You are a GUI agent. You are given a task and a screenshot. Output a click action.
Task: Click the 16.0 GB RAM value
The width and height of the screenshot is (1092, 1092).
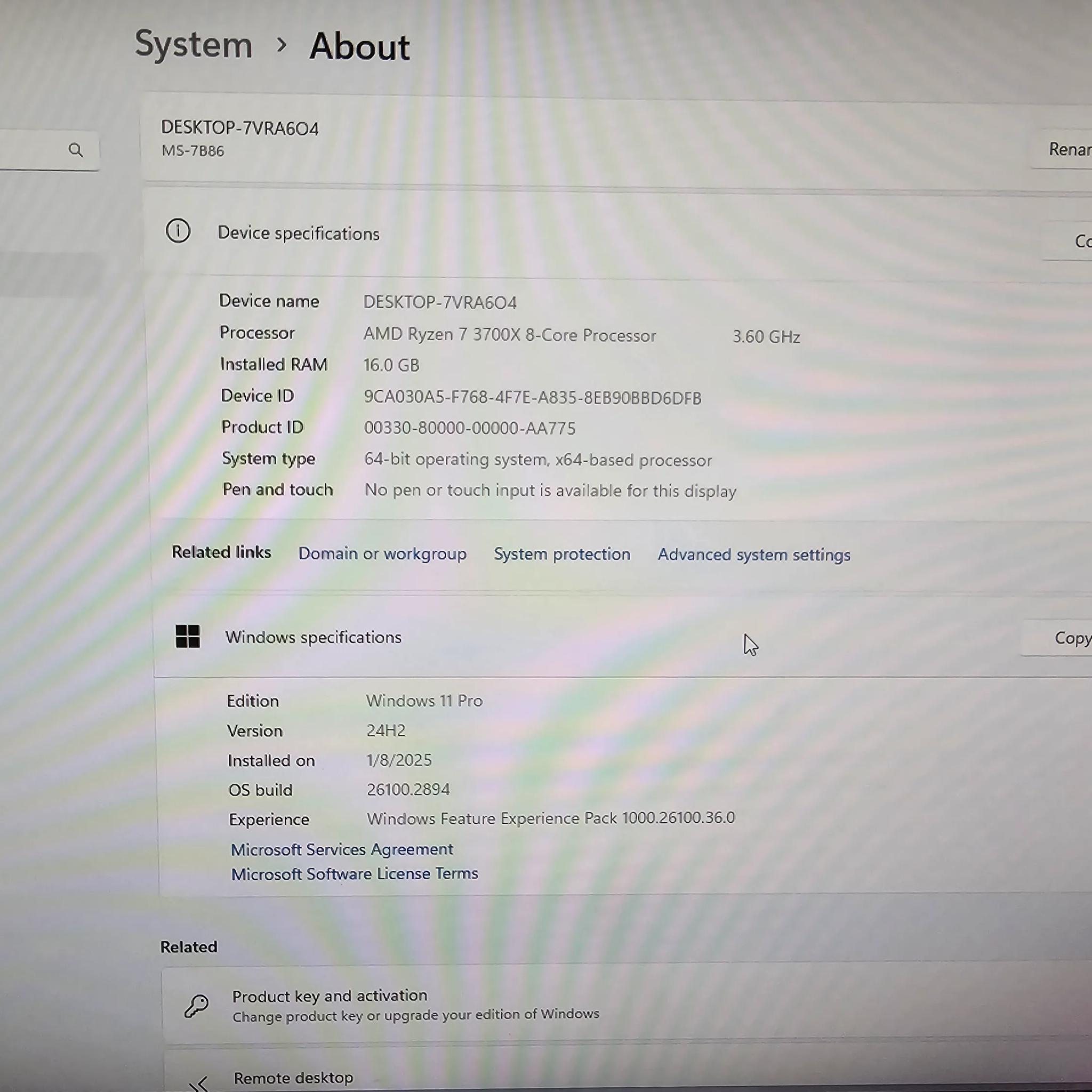pos(391,365)
